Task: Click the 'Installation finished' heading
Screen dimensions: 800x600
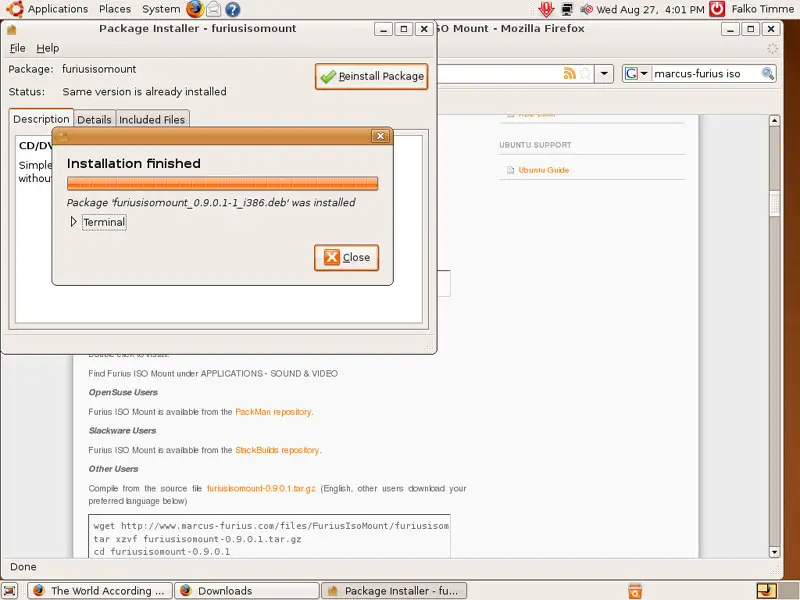Action: pyautogui.click(x=134, y=163)
